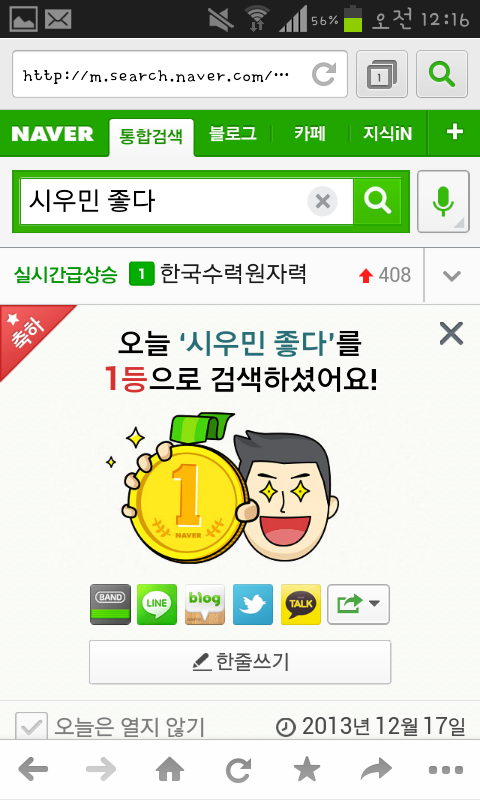Dismiss the first-place congratulation banner
This screenshot has width=480, height=800.
451,334
